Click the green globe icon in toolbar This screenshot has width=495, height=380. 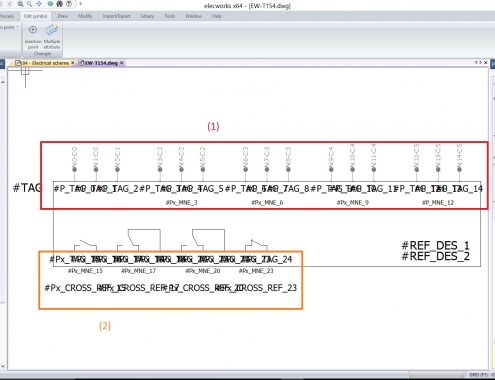(x=50, y=4)
